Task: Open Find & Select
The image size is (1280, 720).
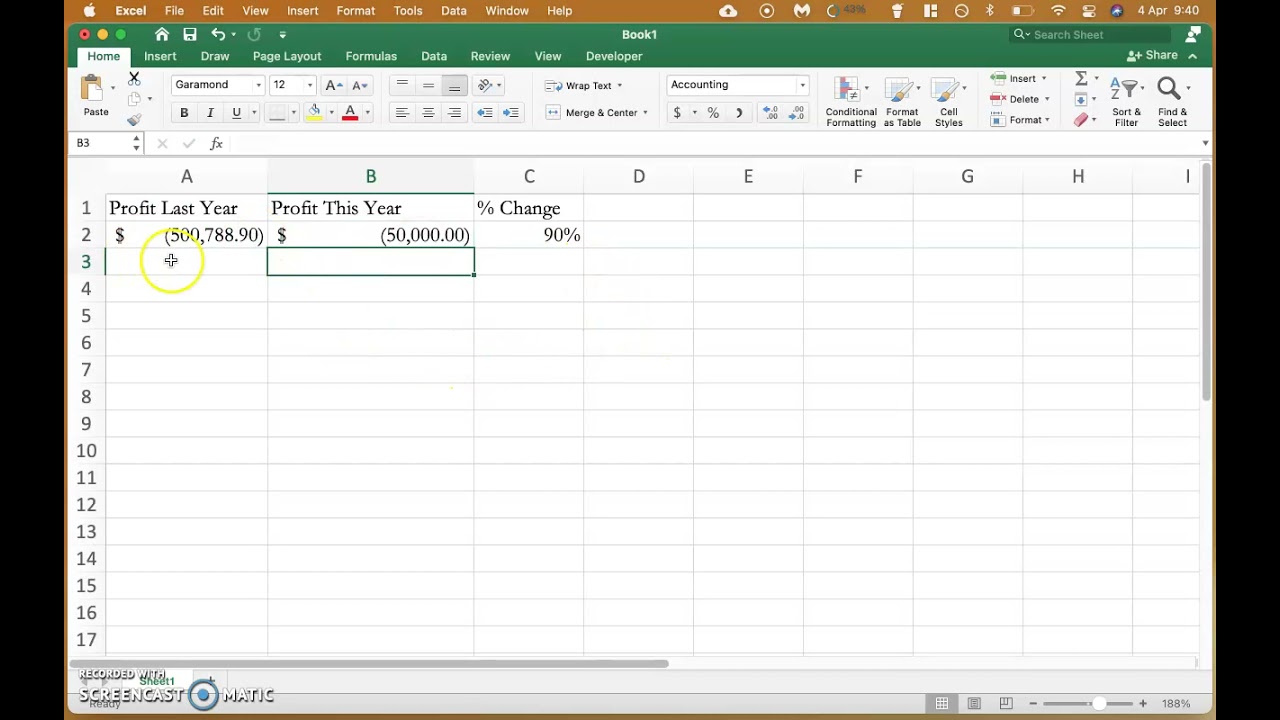Action: click(x=1172, y=102)
